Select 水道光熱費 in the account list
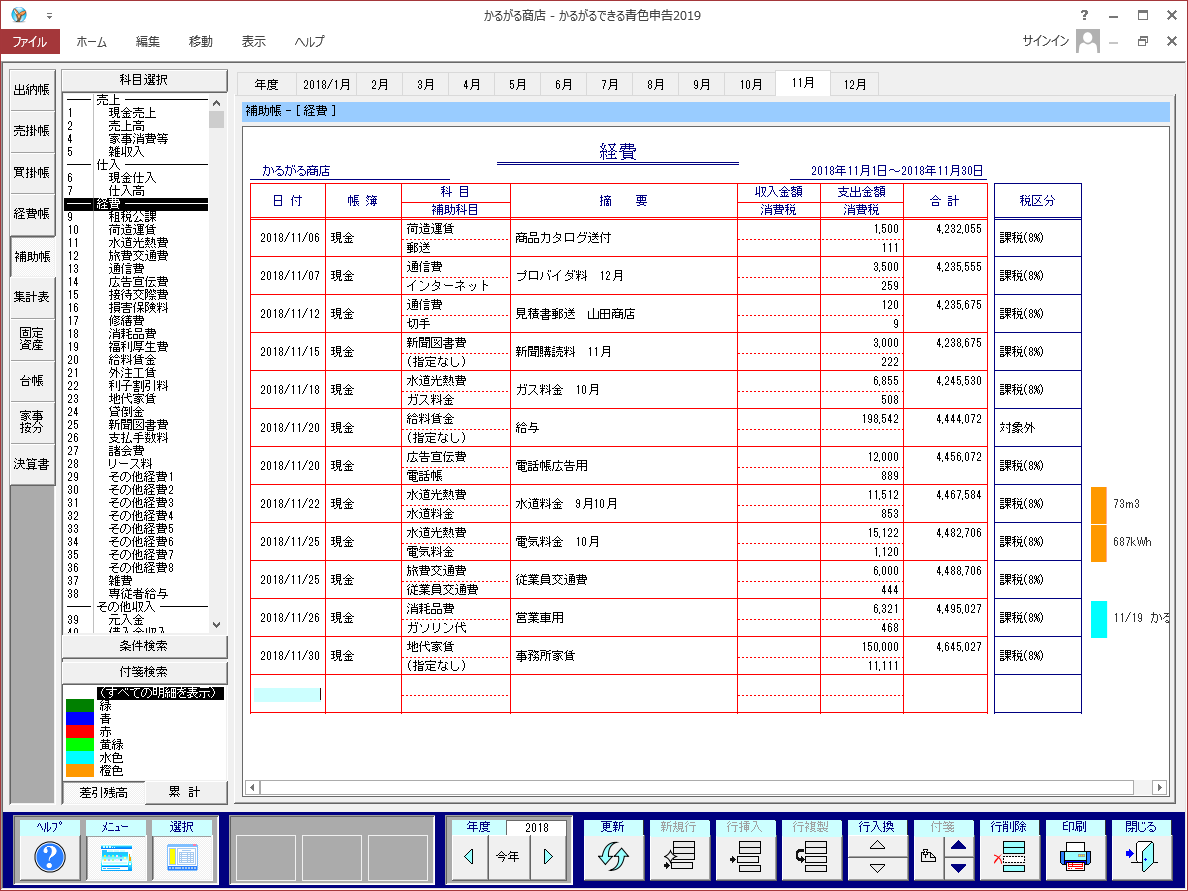 138,243
